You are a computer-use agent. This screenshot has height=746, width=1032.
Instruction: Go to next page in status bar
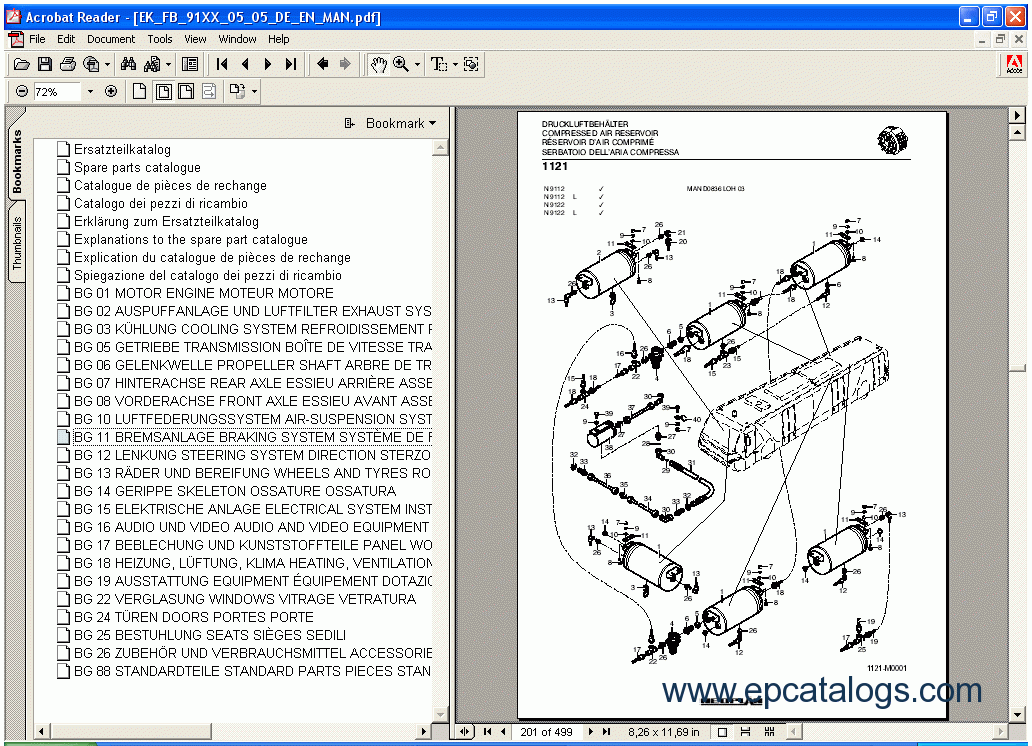point(590,732)
